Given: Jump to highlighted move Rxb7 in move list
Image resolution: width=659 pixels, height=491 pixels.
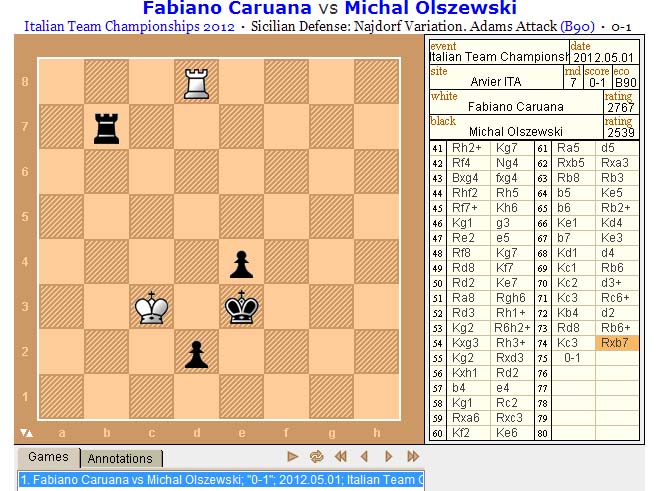Looking at the screenshot, I should point(616,343).
